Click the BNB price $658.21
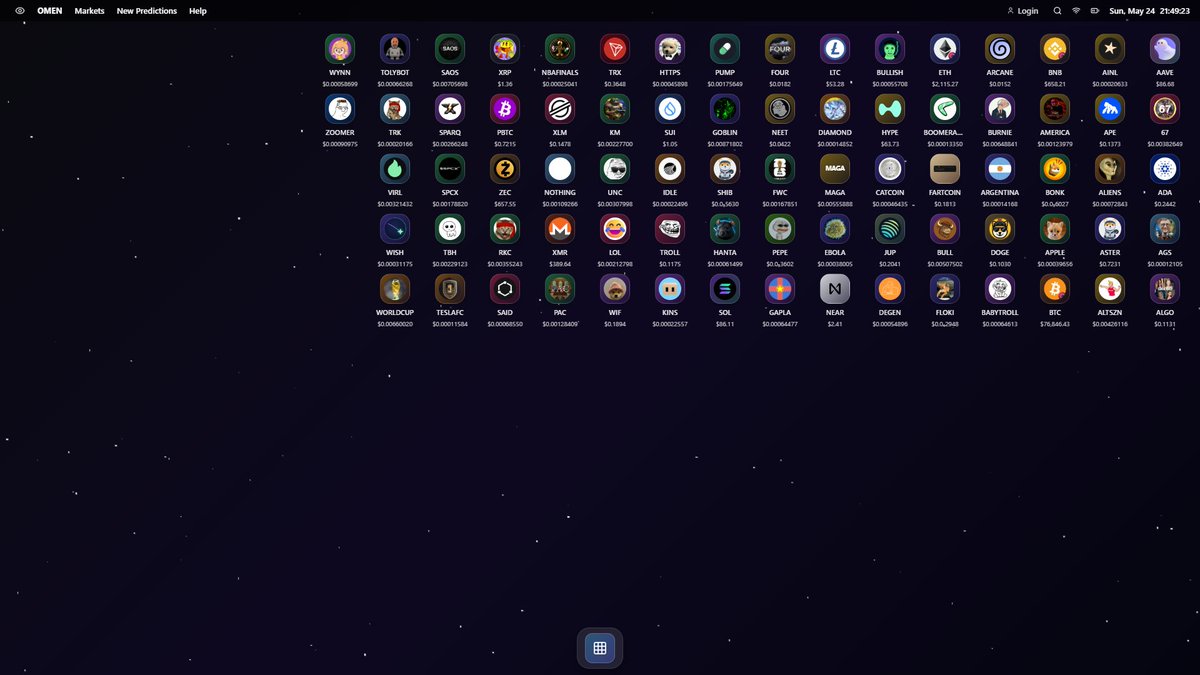The width and height of the screenshot is (1200, 675). click(x=1055, y=84)
